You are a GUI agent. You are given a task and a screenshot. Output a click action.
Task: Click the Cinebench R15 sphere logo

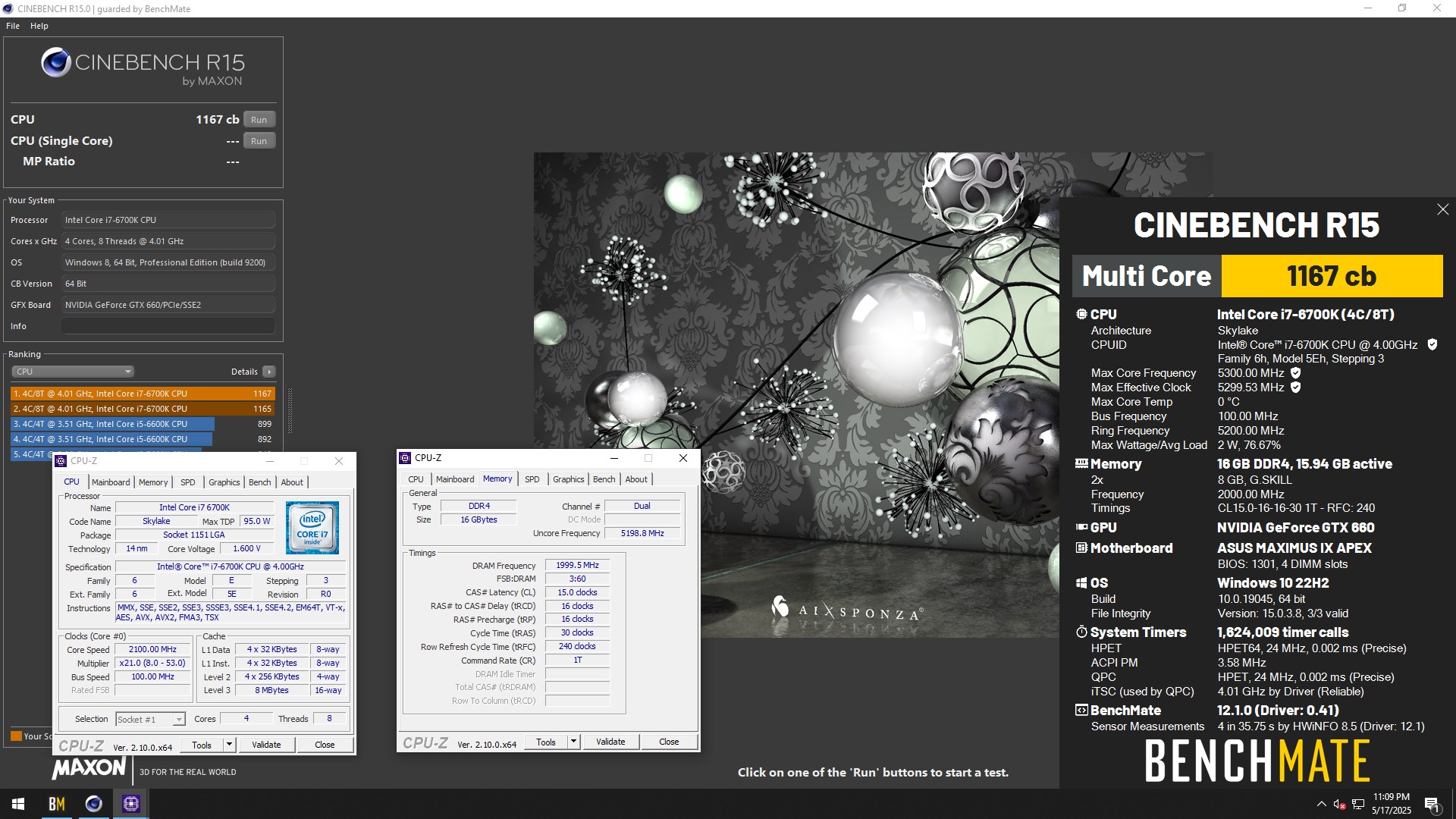click(56, 62)
